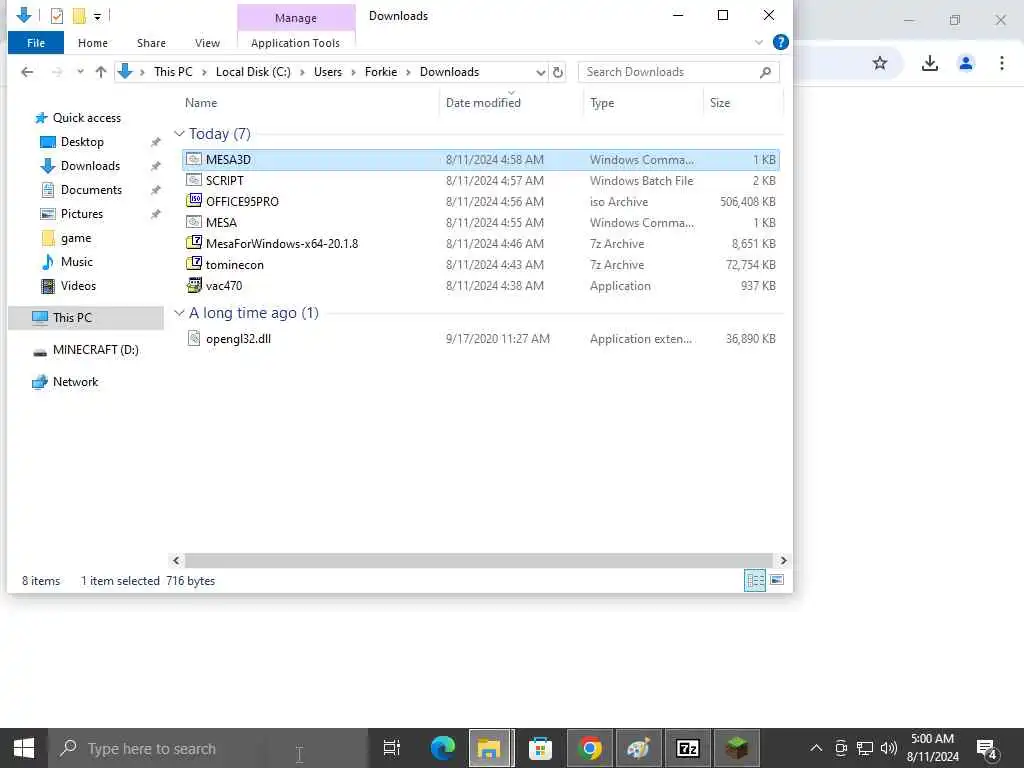Screen dimensions: 1024x768
Task: Open the MINECRAFT (D:) drive
Action: tap(95, 350)
